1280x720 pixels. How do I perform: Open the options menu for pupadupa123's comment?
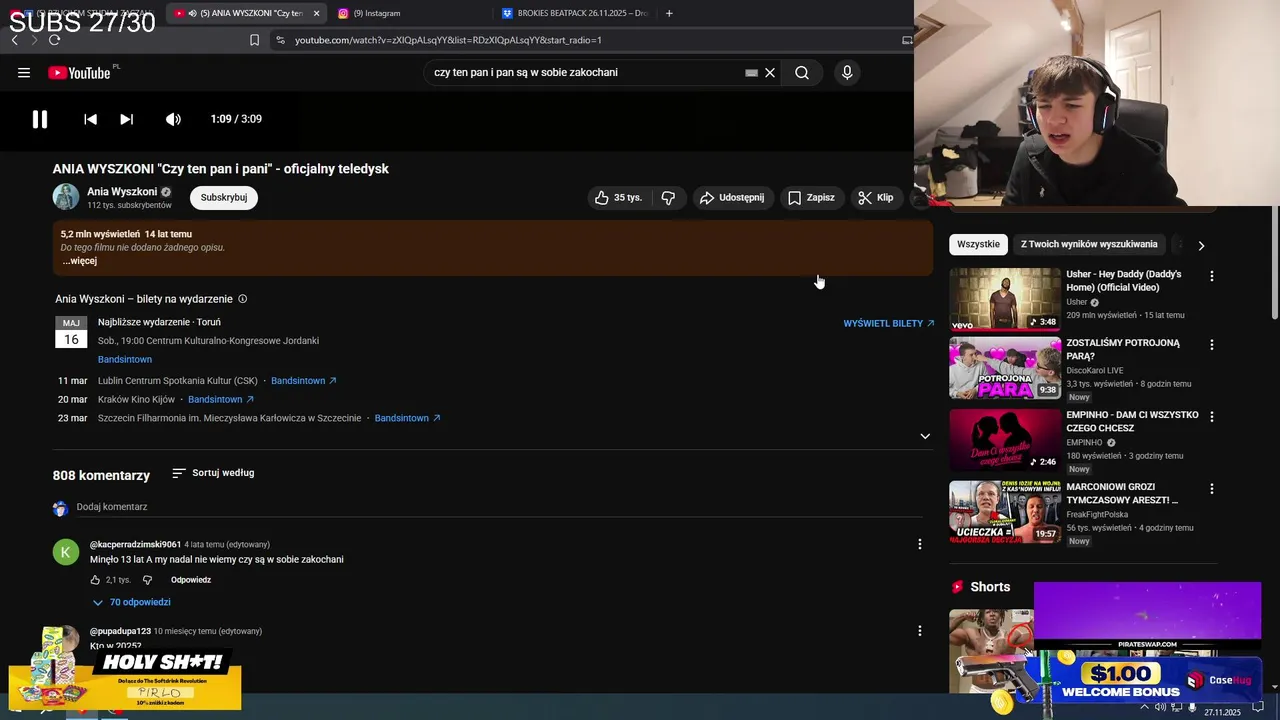(x=920, y=631)
